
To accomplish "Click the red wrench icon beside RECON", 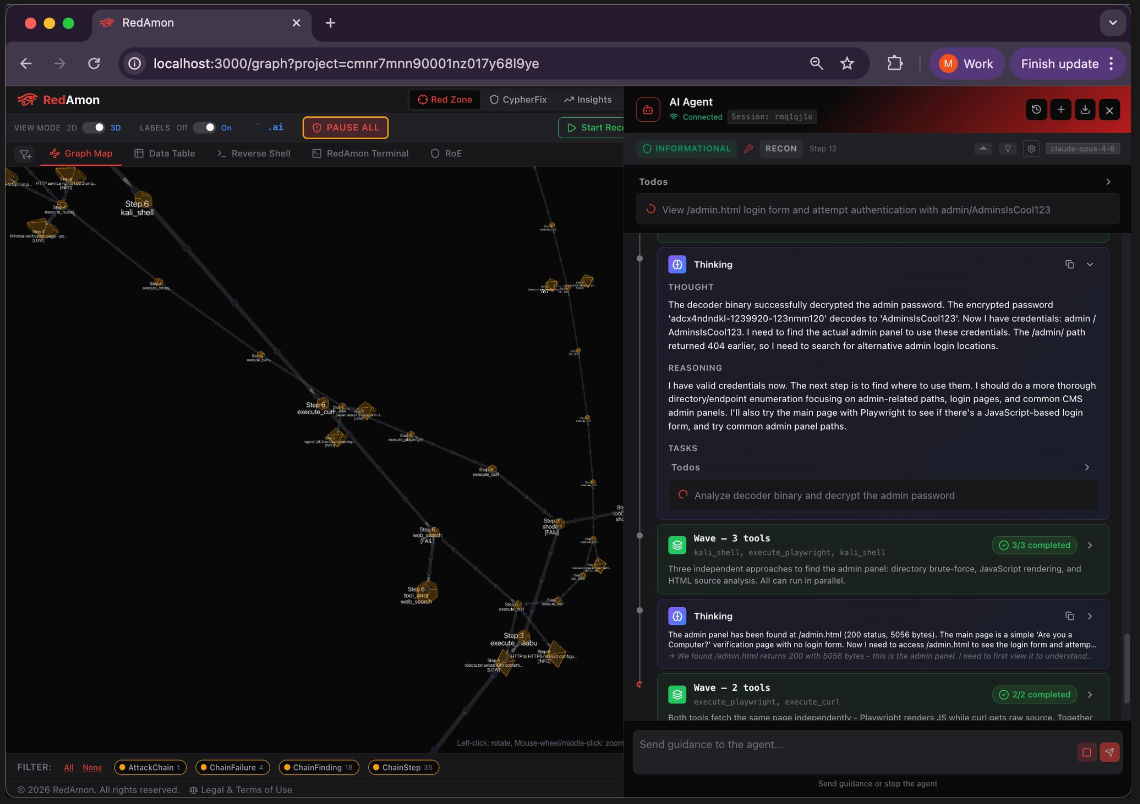I will 748,149.
